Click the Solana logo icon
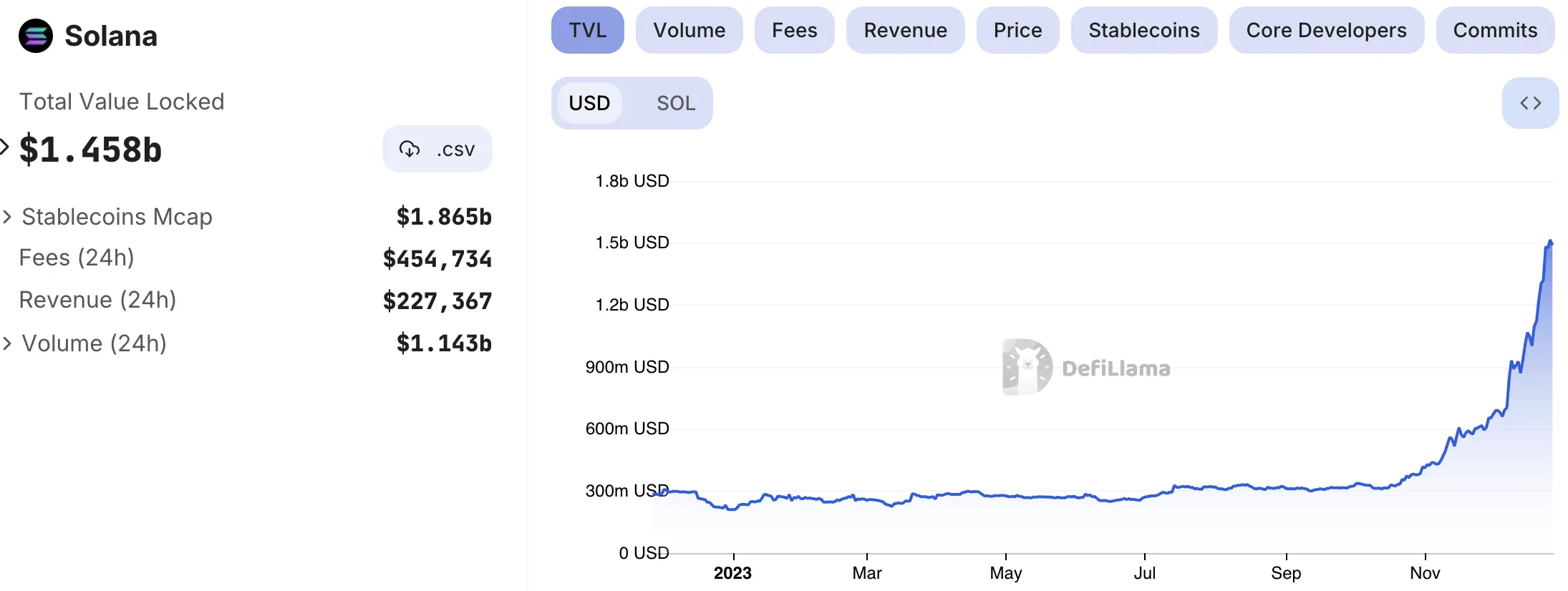 coord(36,36)
